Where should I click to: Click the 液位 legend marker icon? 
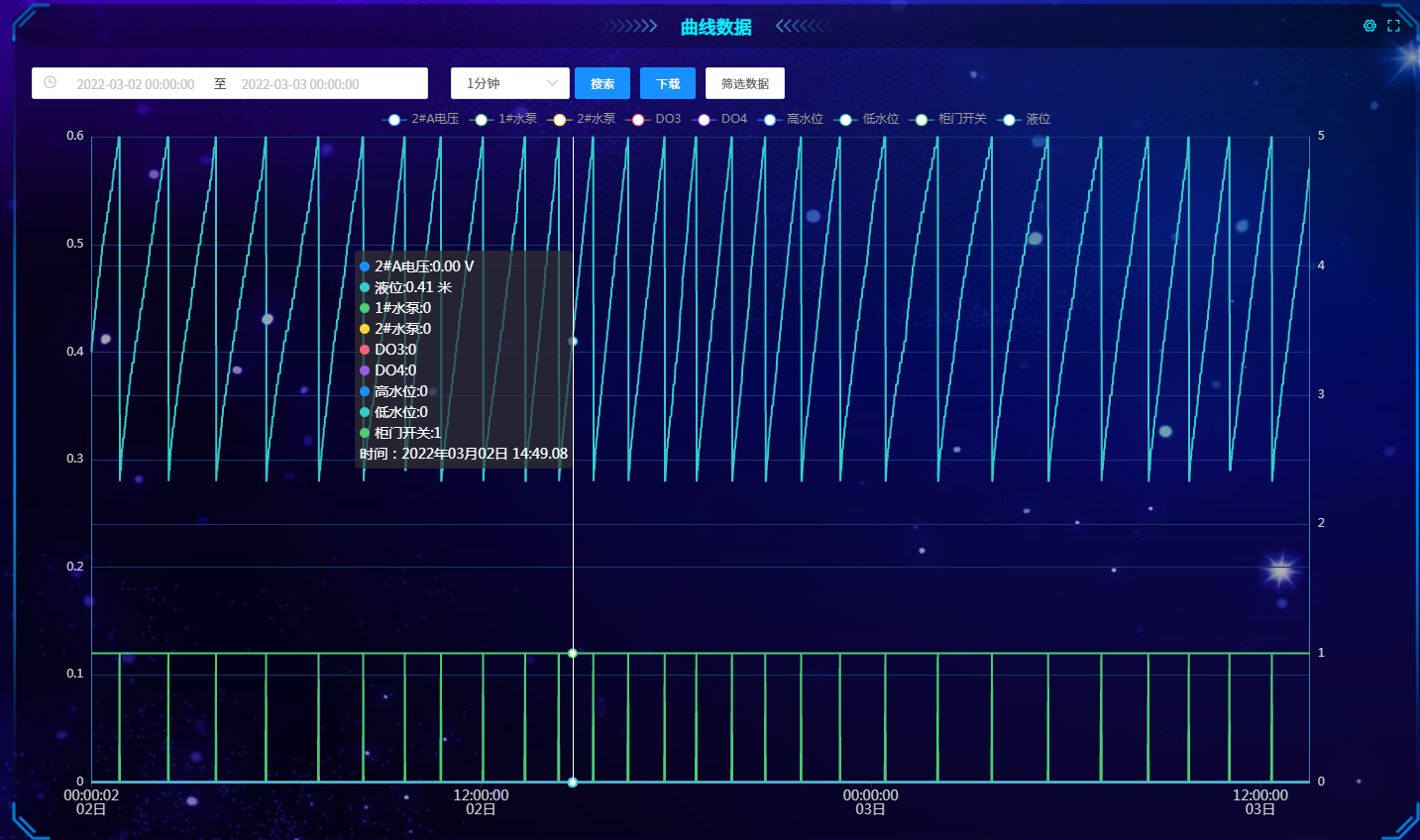(x=1009, y=120)
